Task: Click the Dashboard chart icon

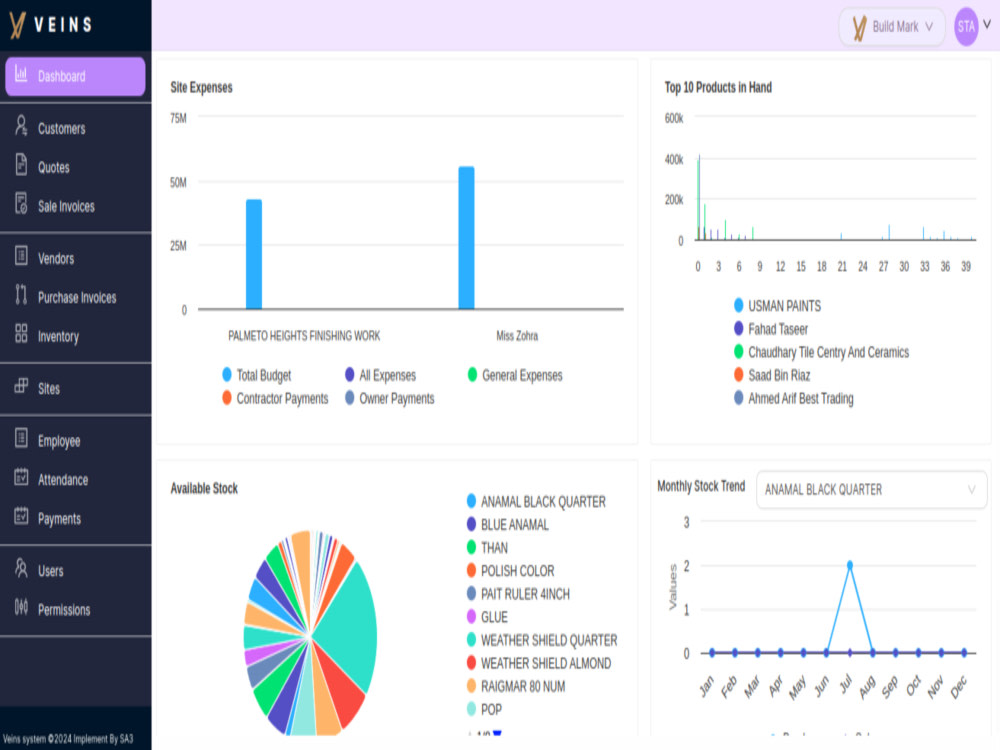Action: click(21, 75)
